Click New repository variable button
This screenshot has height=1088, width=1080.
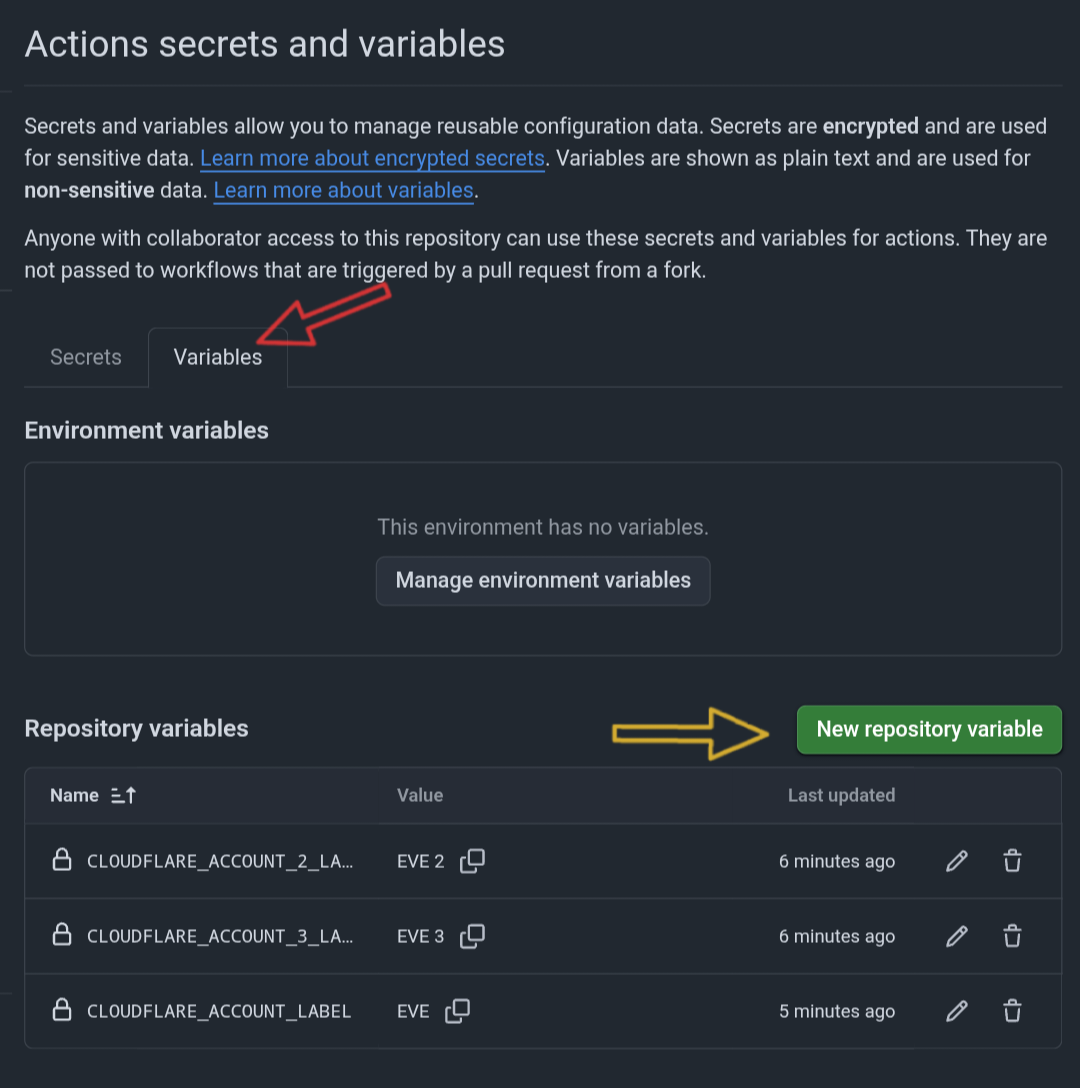click(929, 729)
